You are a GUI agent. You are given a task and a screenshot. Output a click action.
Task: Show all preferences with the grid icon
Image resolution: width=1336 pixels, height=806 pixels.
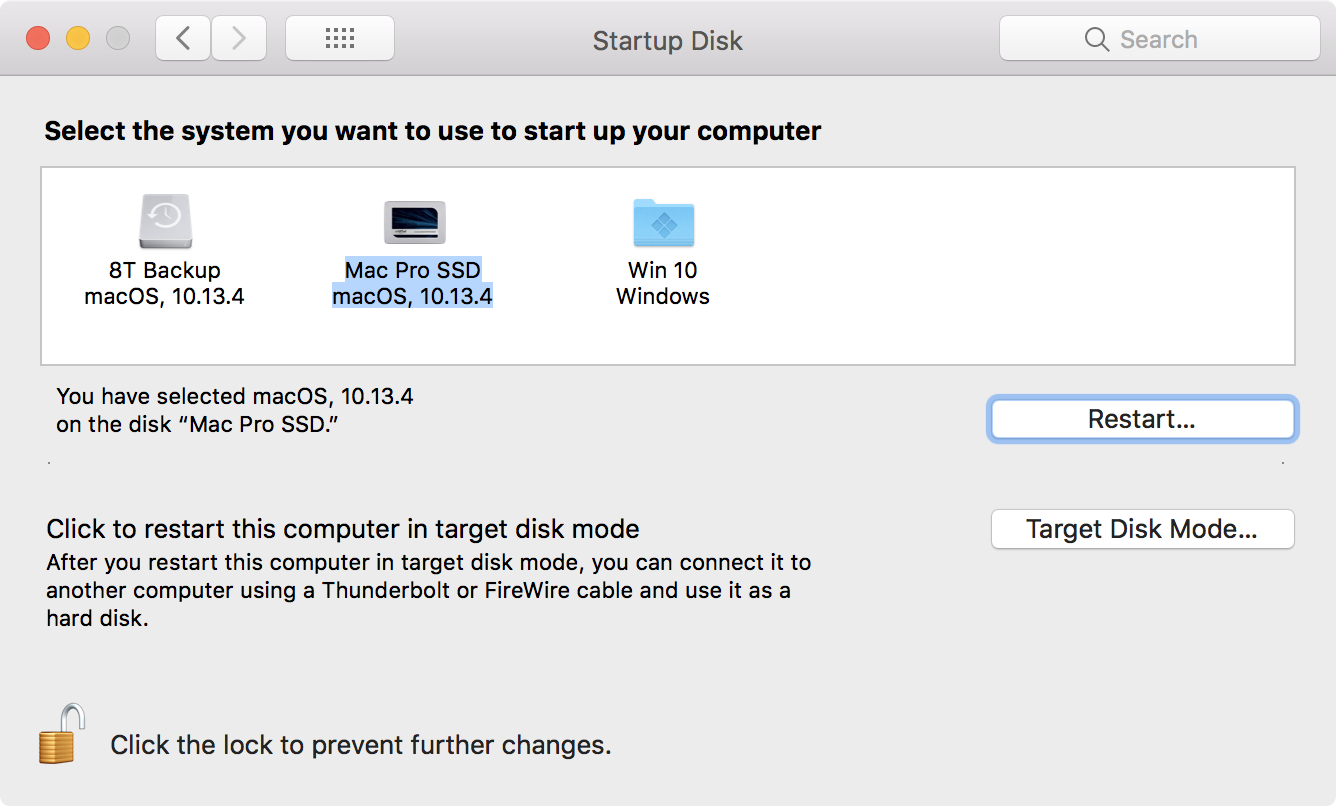[340, 39]
